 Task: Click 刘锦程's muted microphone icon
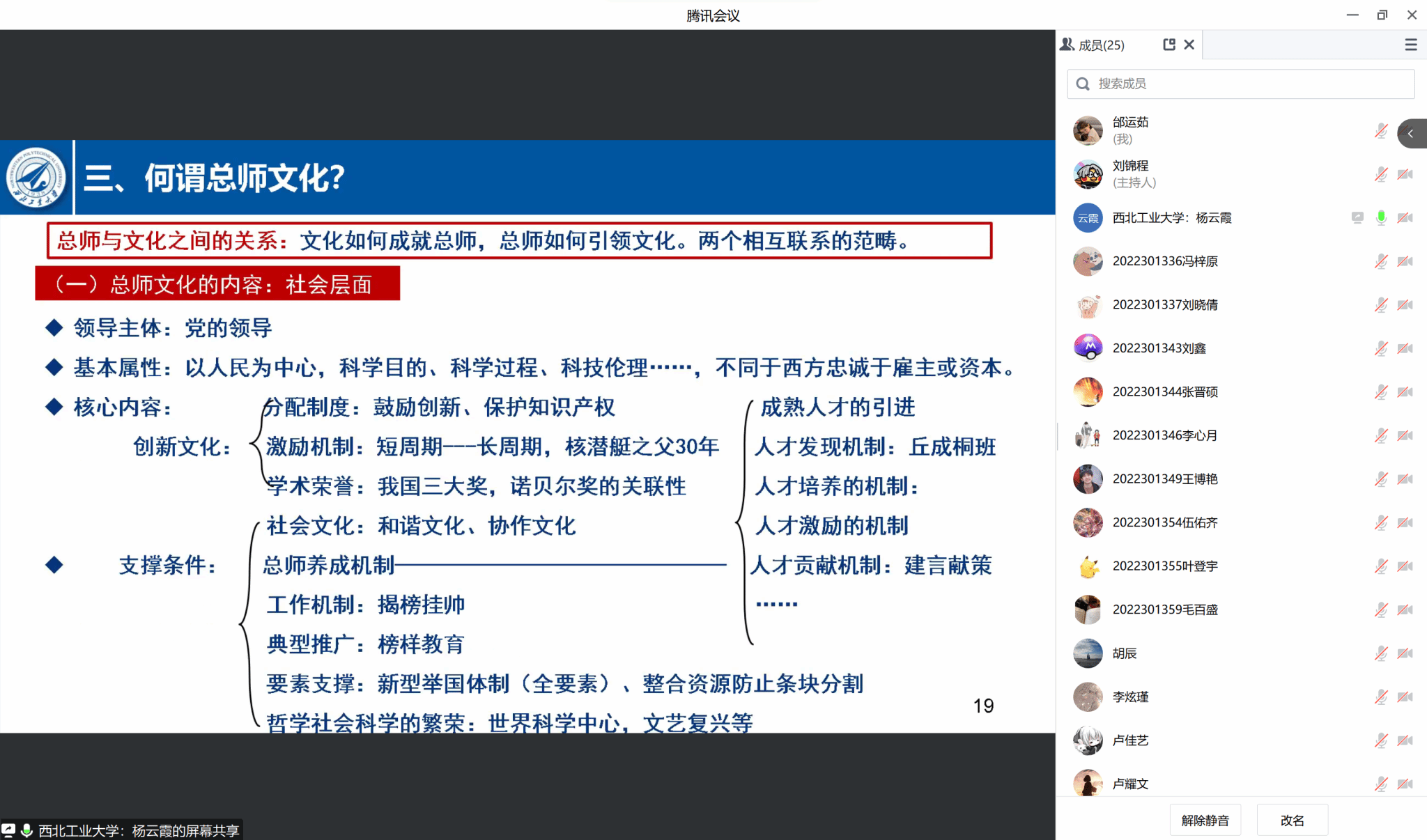pyautogui.click(x=1381, y=174)
